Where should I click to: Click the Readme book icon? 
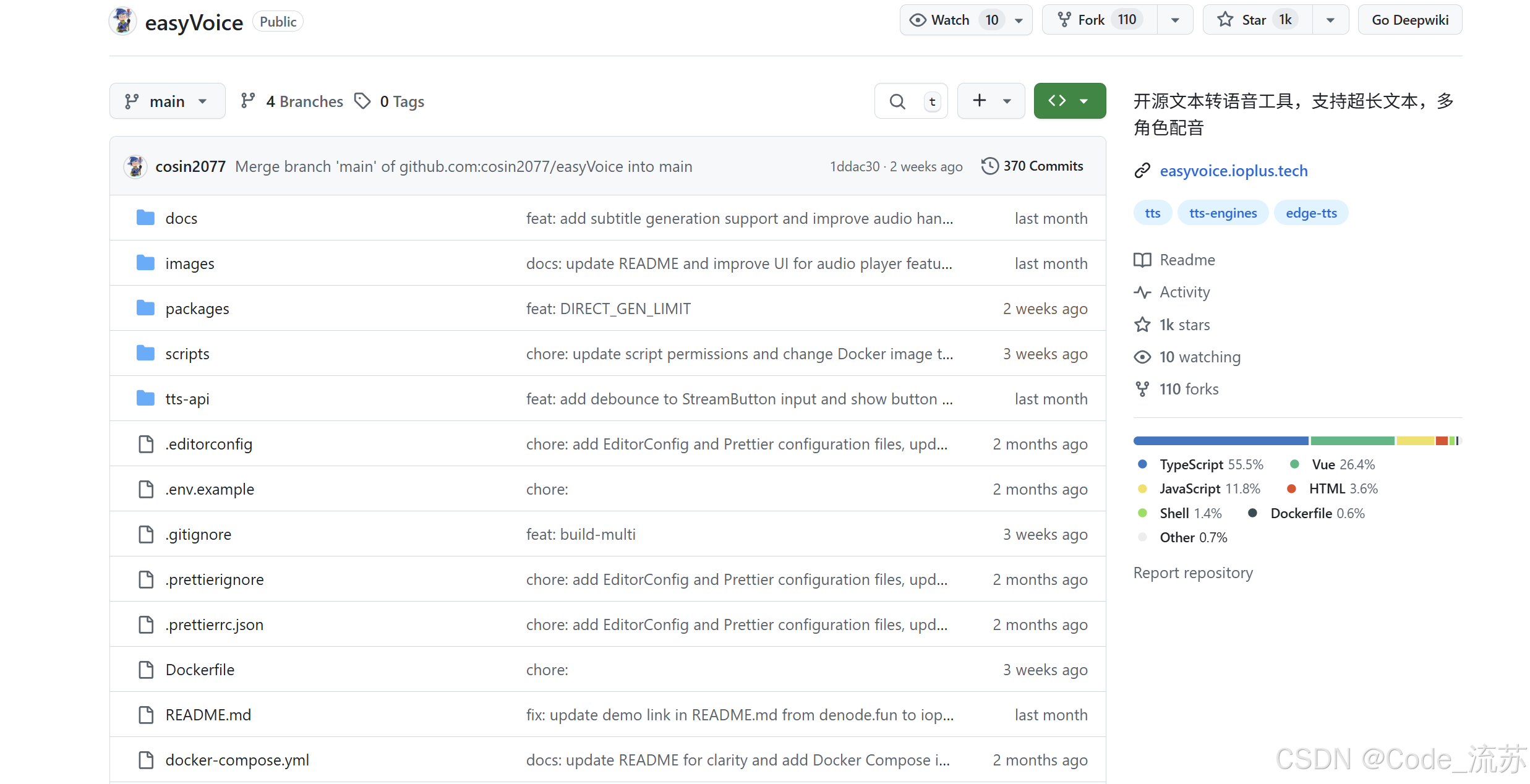coord(1142,260)
